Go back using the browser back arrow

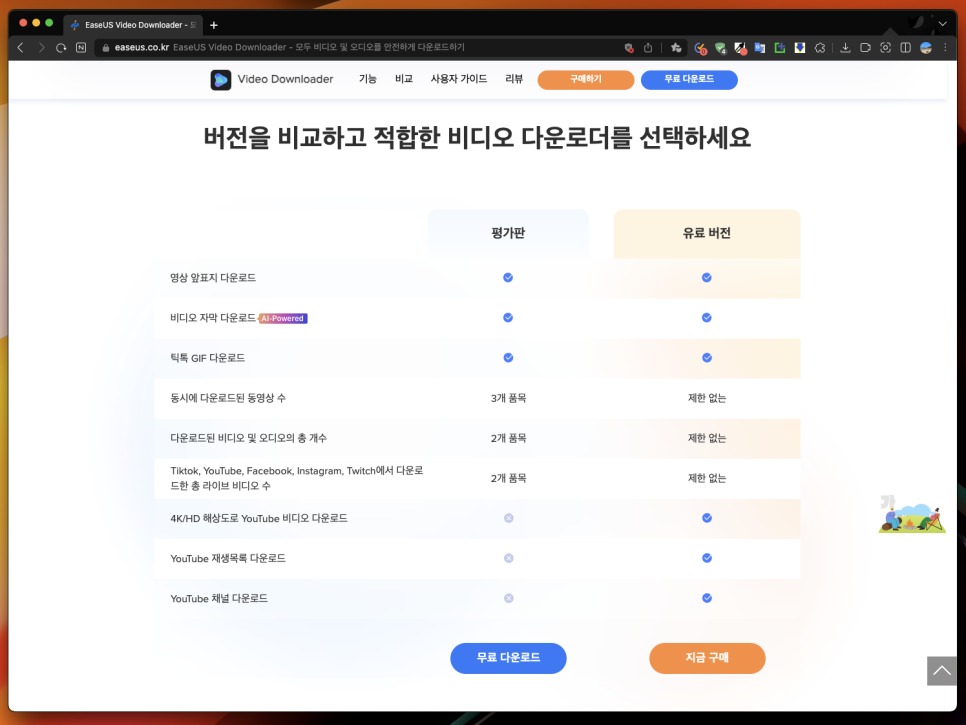click(x=20, y=47)
